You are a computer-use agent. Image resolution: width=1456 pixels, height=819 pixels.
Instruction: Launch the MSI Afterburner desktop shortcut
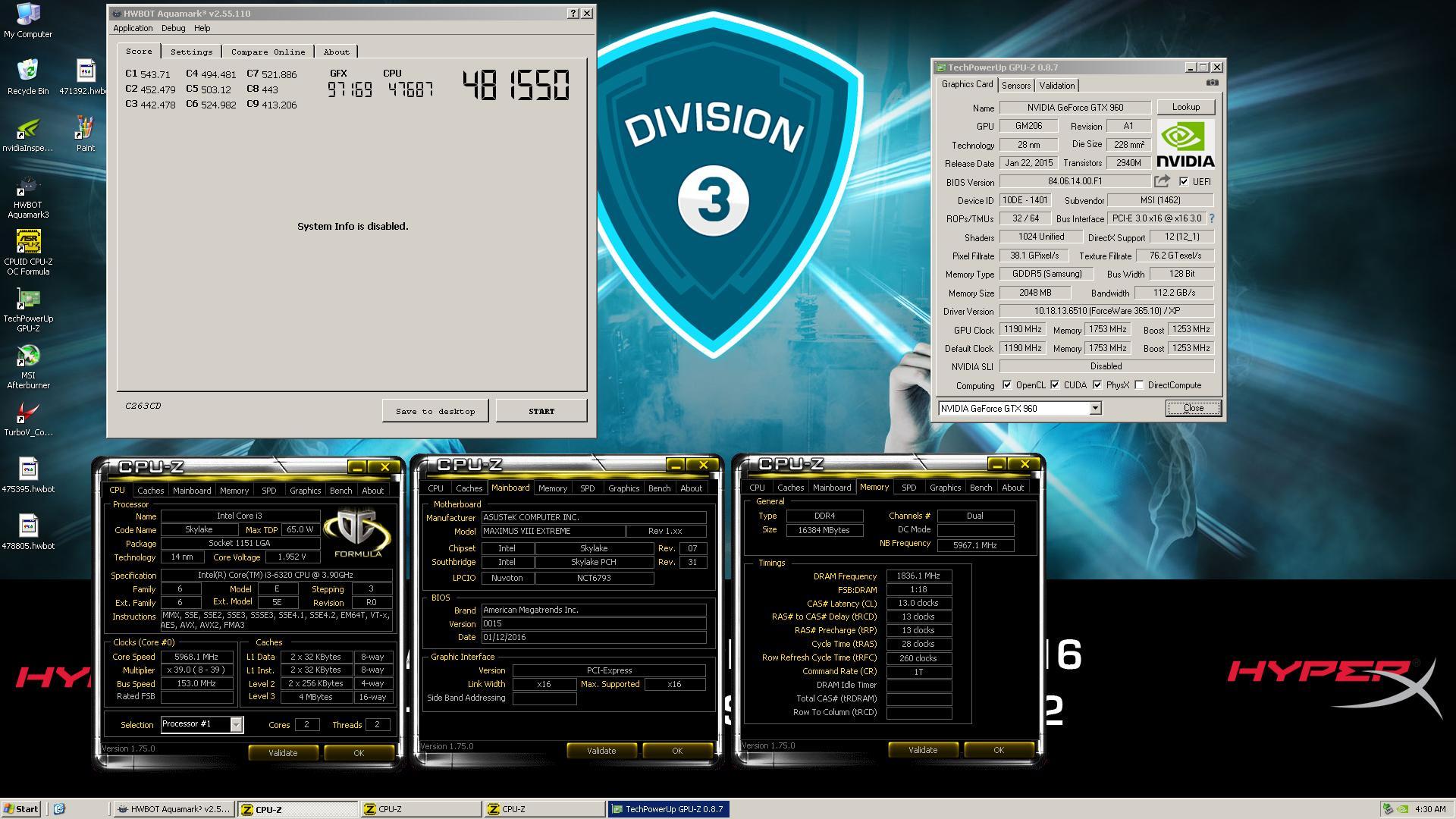tap(28, 367)
